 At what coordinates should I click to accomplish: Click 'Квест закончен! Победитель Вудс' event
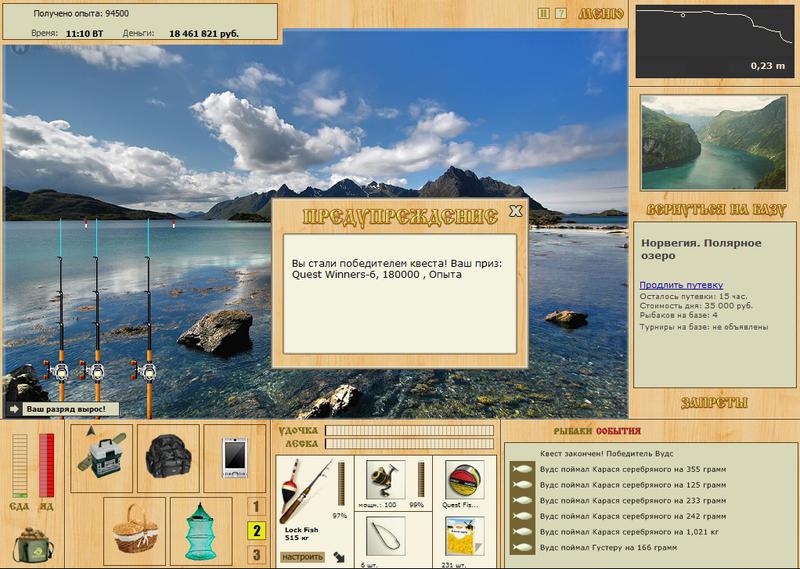point(607,453)
